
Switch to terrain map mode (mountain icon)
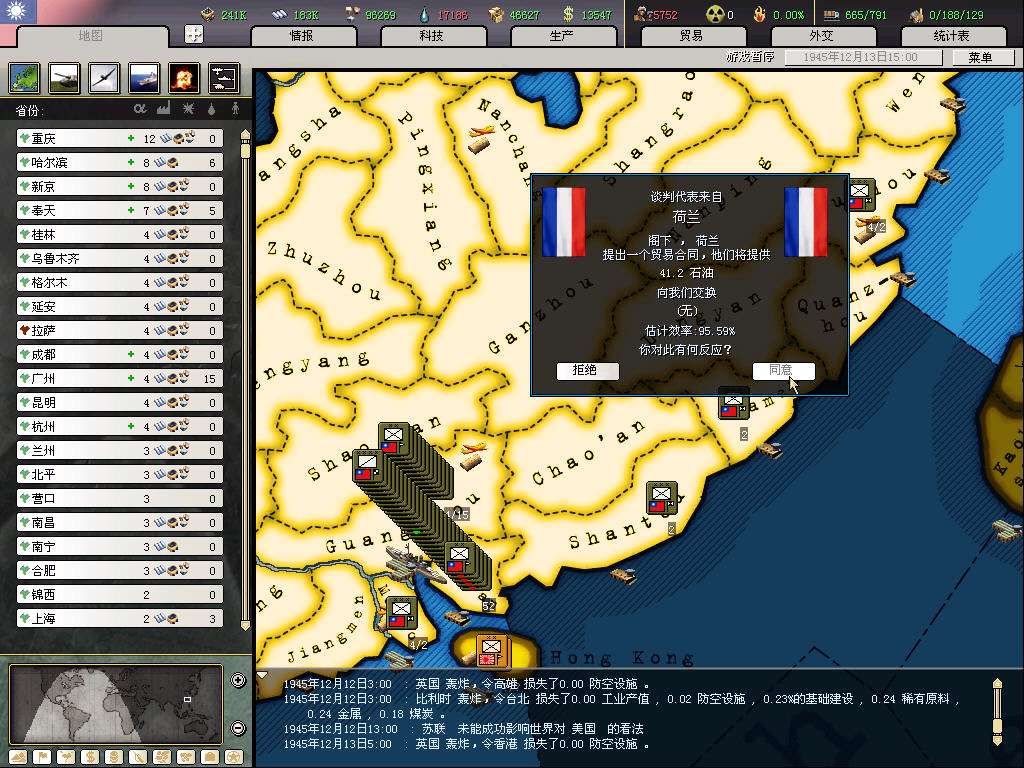tap(18, 758)
